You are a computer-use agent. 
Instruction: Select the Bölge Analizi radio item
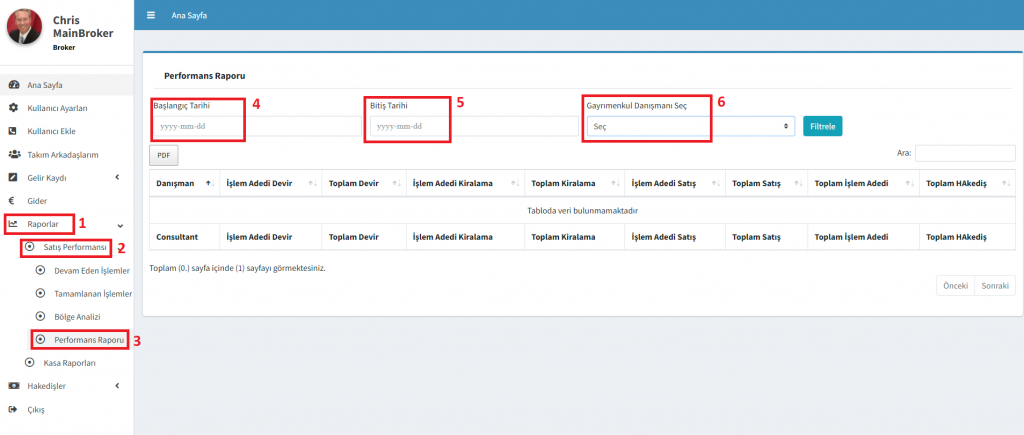(41, 316)
